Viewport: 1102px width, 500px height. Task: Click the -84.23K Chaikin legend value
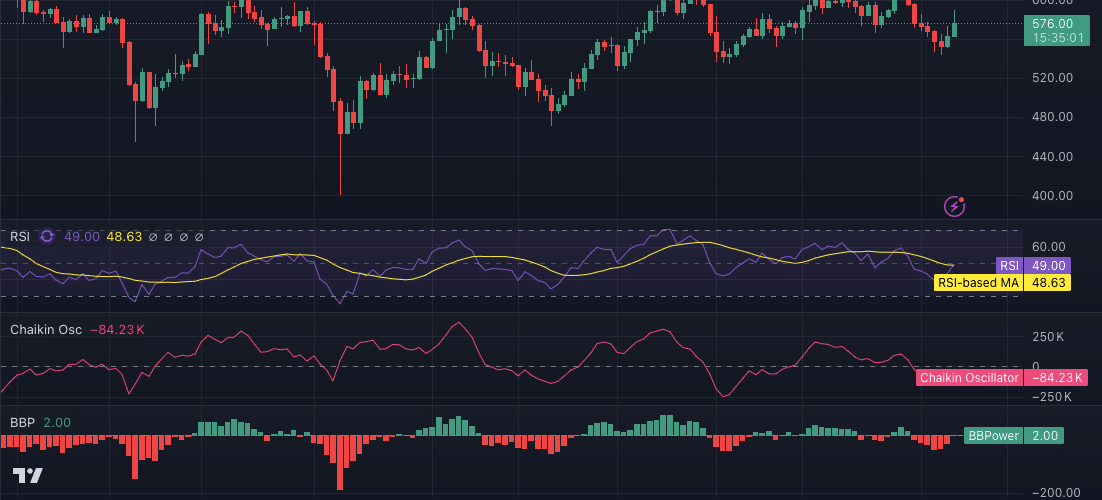[118, 330]
